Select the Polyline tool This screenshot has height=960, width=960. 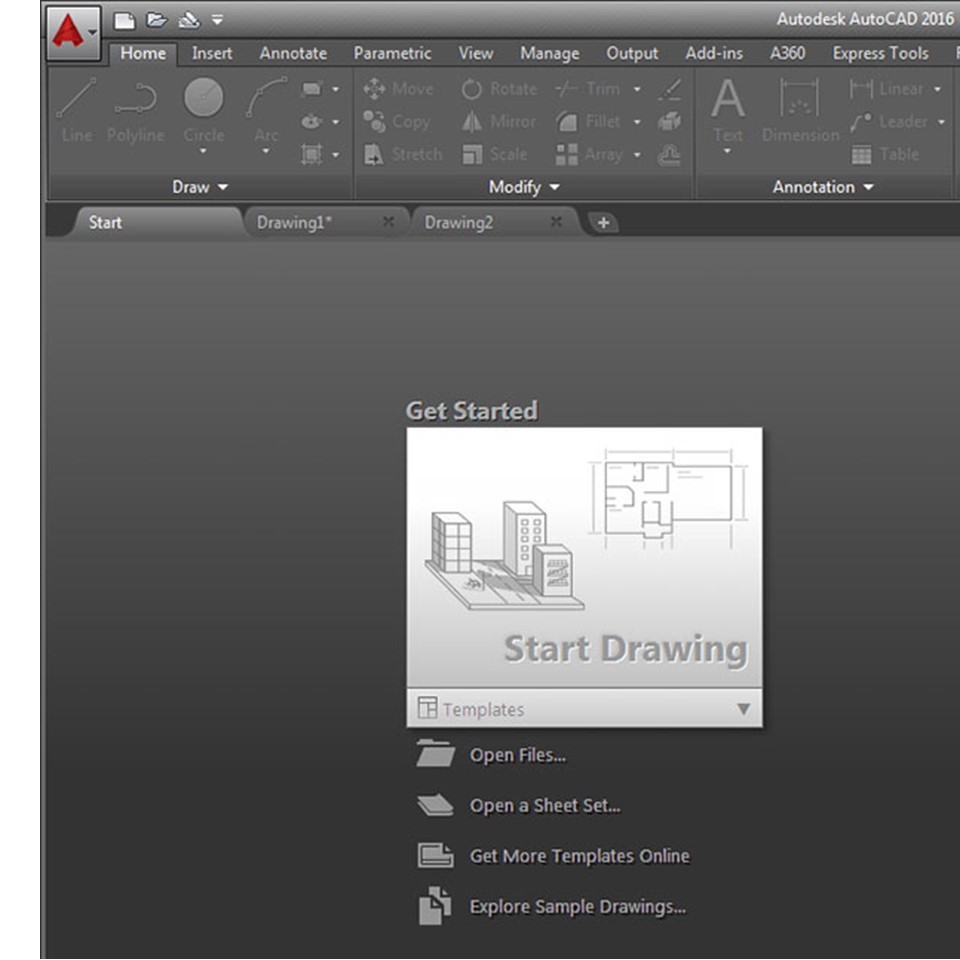click(136, 110)
